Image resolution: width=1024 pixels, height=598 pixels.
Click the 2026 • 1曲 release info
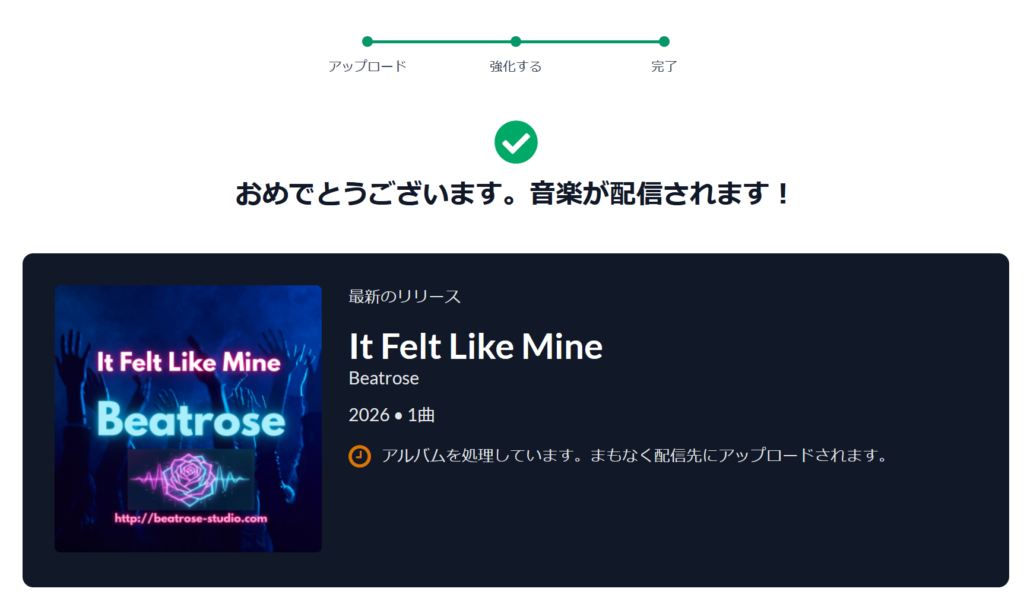coord(392,415)
